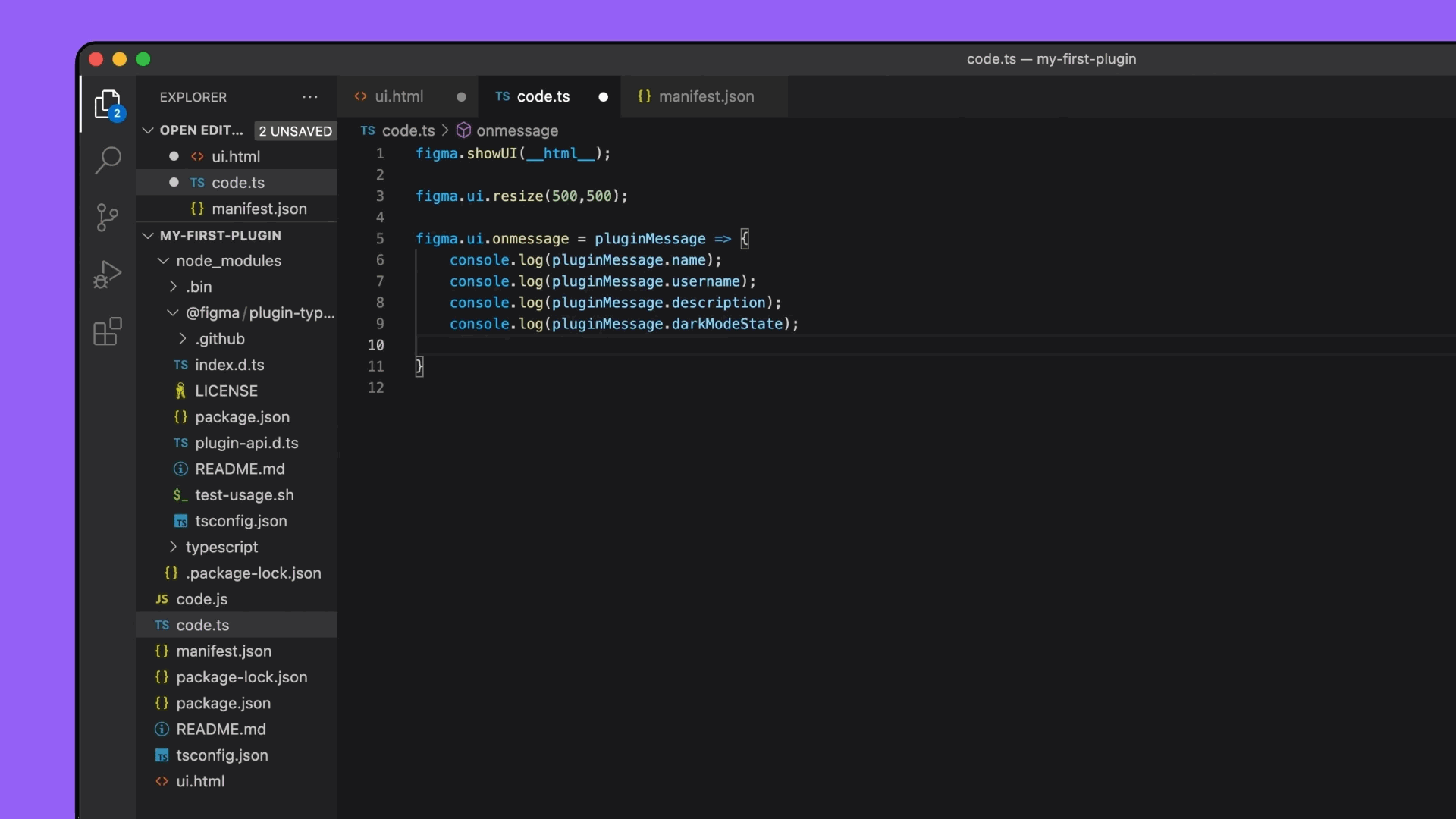Open the Explorer more actions ellipsis
Viewport: 1456px width, 819px height.
tap(310, 97)
